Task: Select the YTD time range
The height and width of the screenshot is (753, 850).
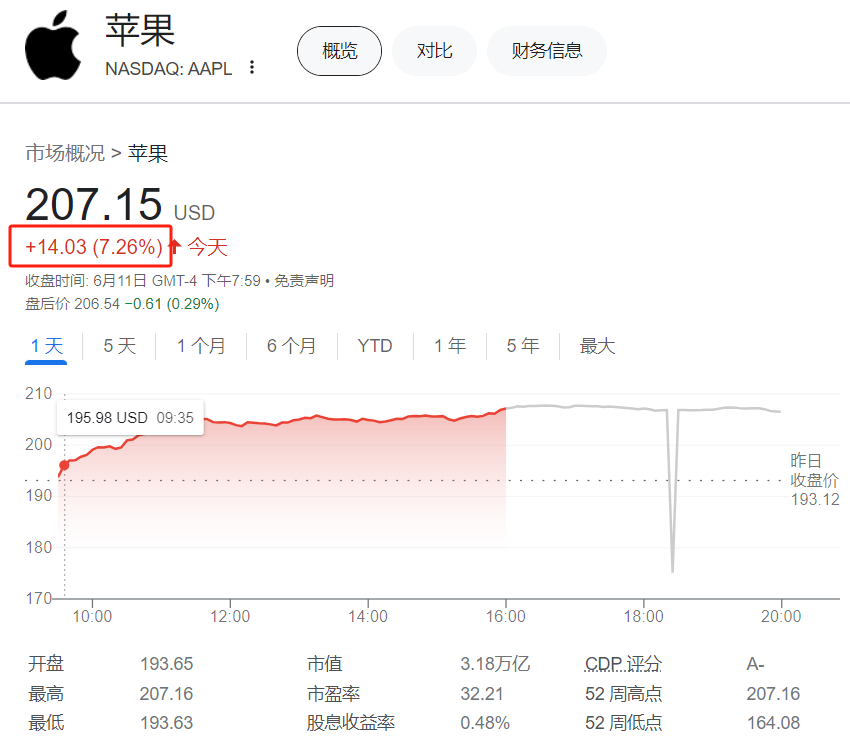Action: (x=374, y=345)
